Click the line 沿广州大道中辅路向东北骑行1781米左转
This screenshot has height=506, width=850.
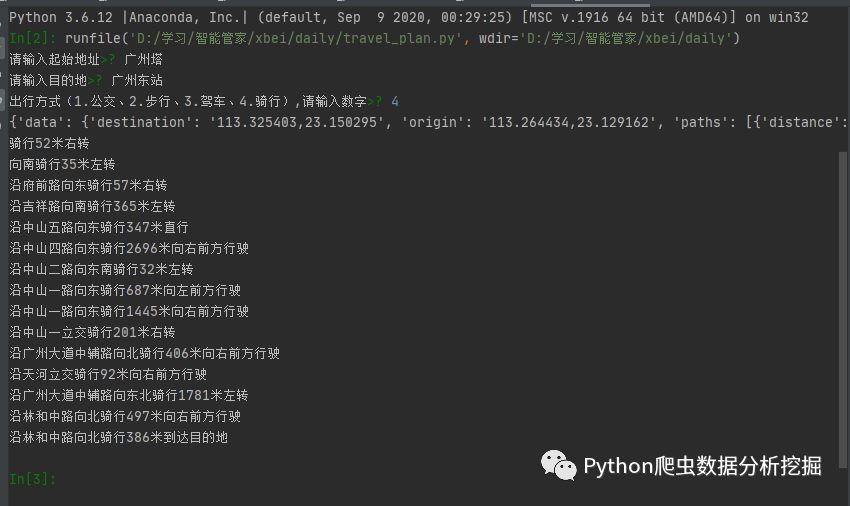pos(129,395)
